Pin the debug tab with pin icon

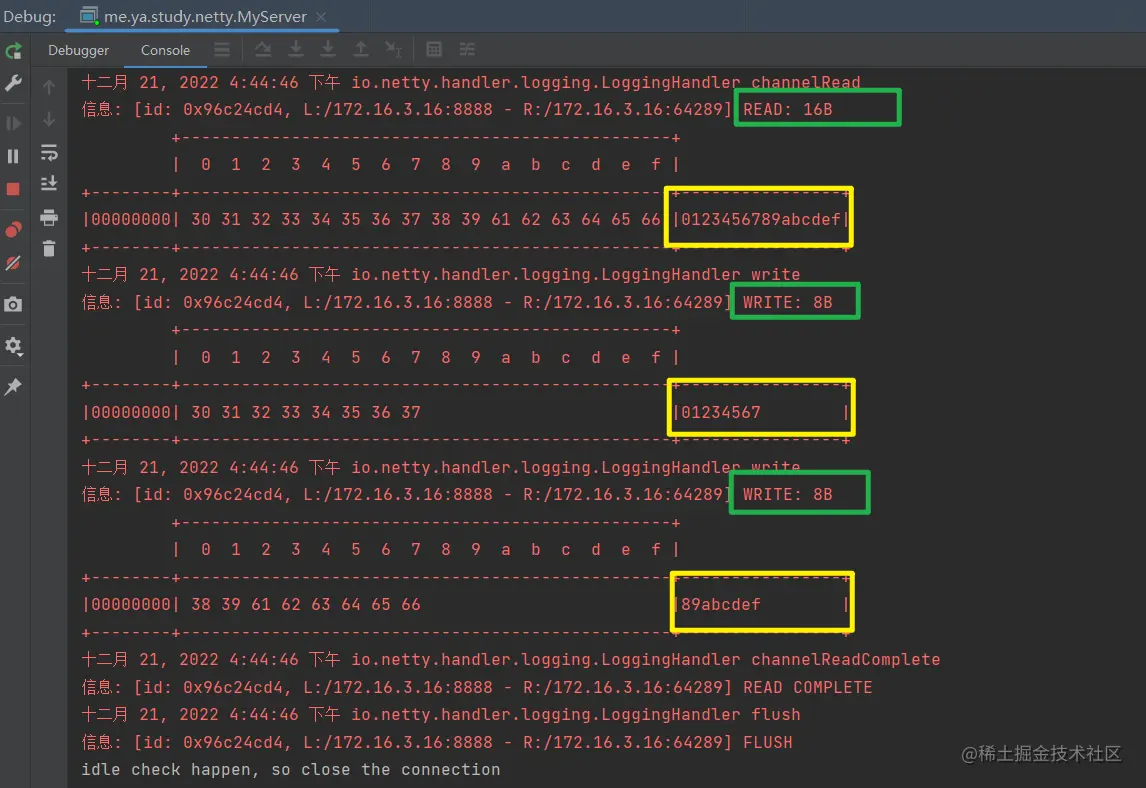click(x=13, y=387)
